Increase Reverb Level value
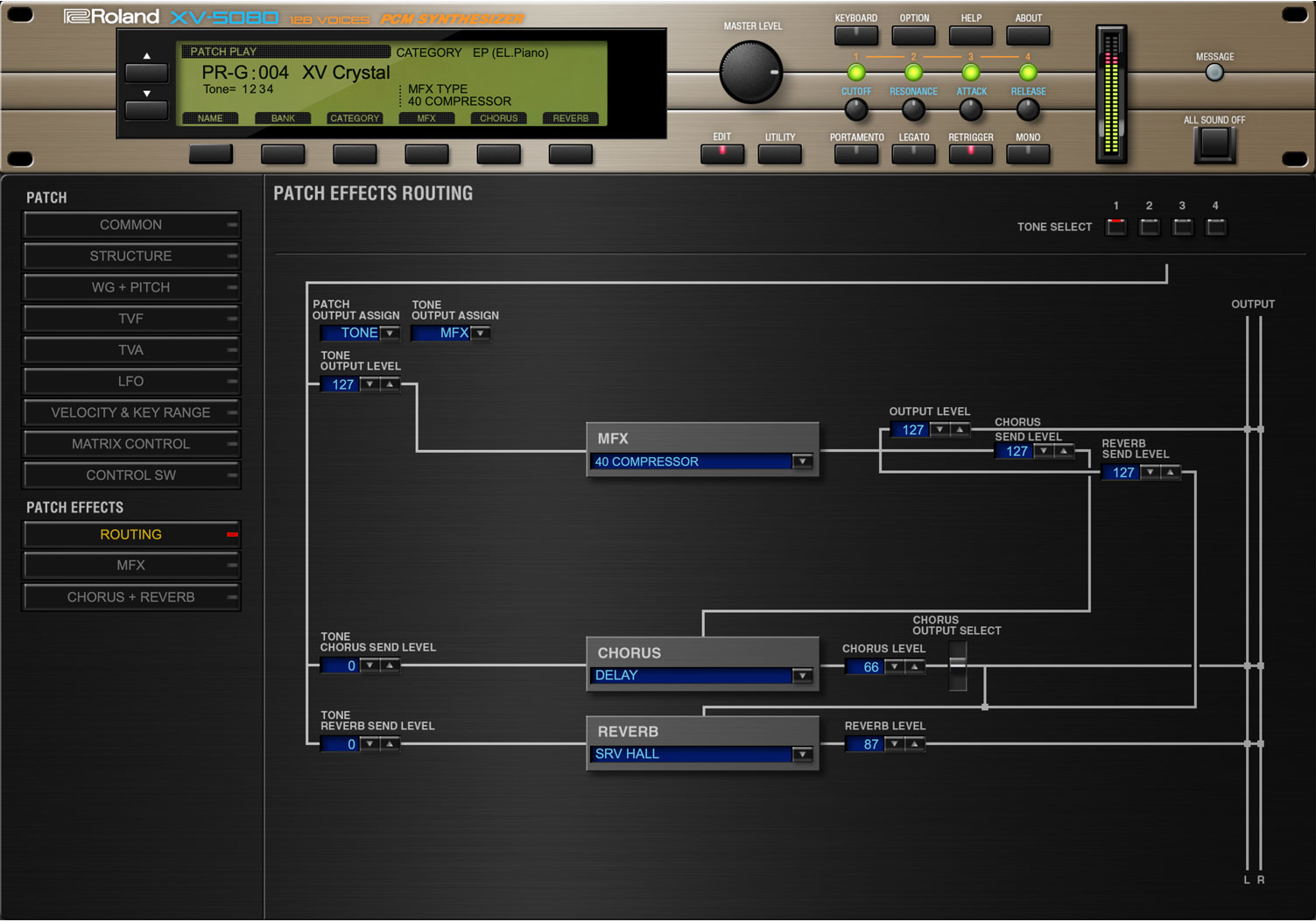This screenshot has height=922, width=1316. click(x=914, y=744)
